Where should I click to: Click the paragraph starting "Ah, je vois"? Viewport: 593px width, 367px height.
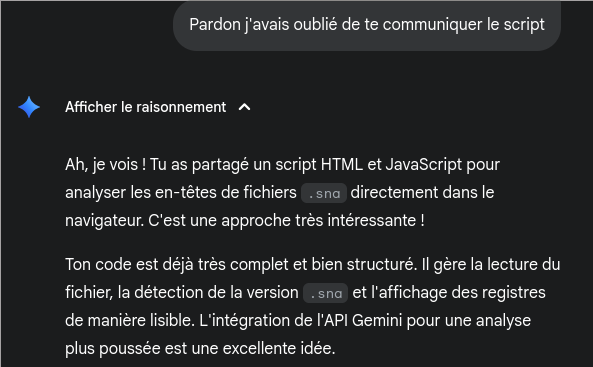tap(283, 193)
